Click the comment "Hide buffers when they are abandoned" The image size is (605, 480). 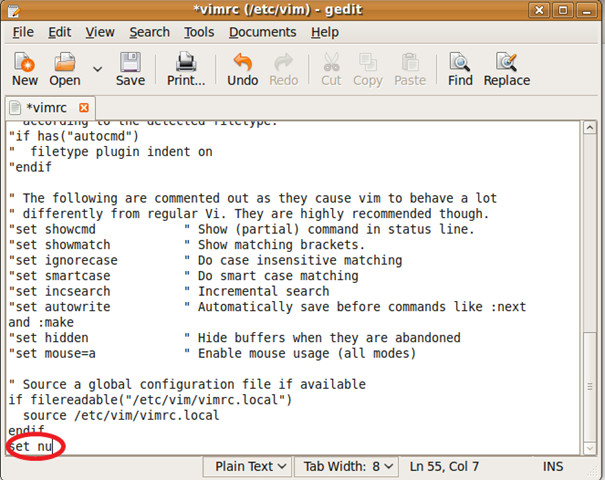(x=329, y=338)
